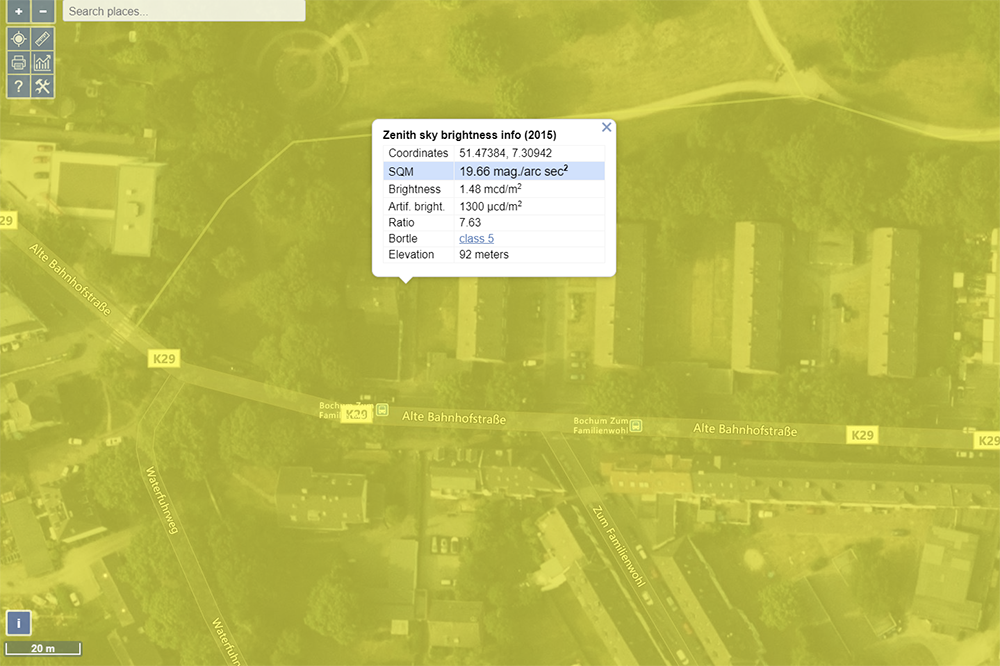Click the Ratio 7.63 row
This screenshot has width=1000, height=666.
click(494, 222)
